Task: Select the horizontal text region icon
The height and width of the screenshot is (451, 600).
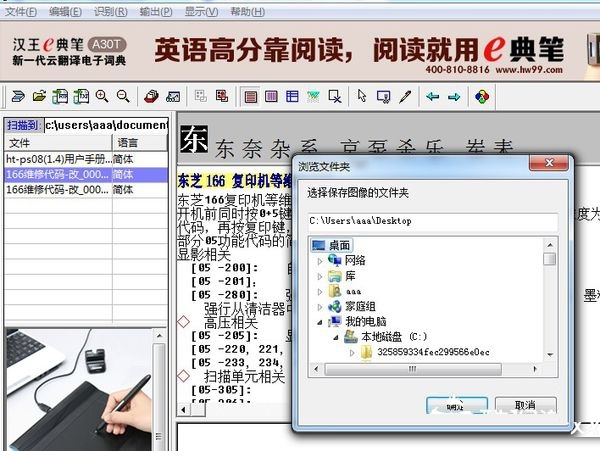Action: 251,96
